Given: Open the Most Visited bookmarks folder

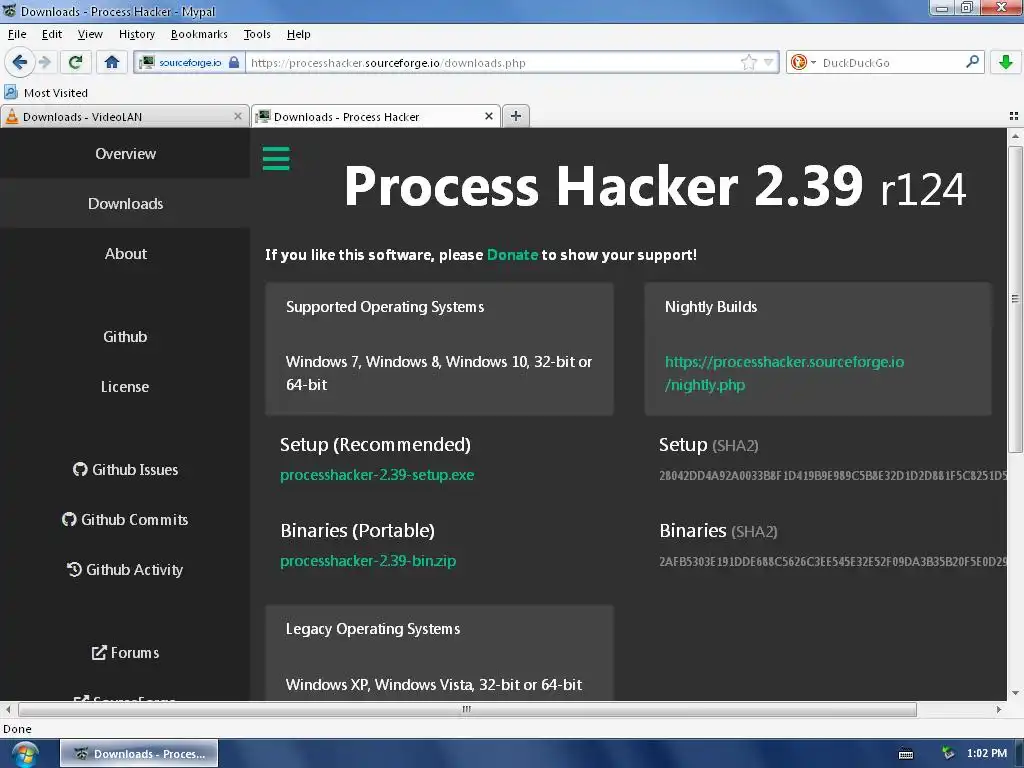Looking at the screenshot, I should (46, 93).
